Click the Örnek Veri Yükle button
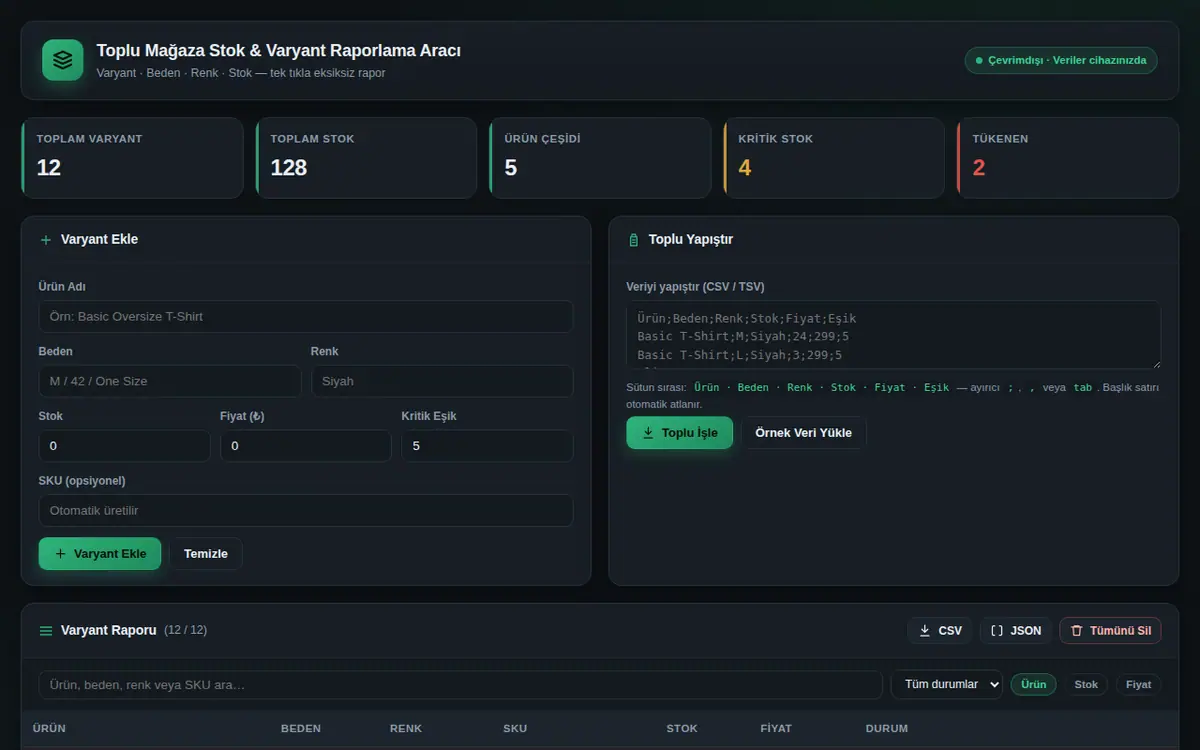Screen dimensions: 1200x750 (x=804, y=433)
